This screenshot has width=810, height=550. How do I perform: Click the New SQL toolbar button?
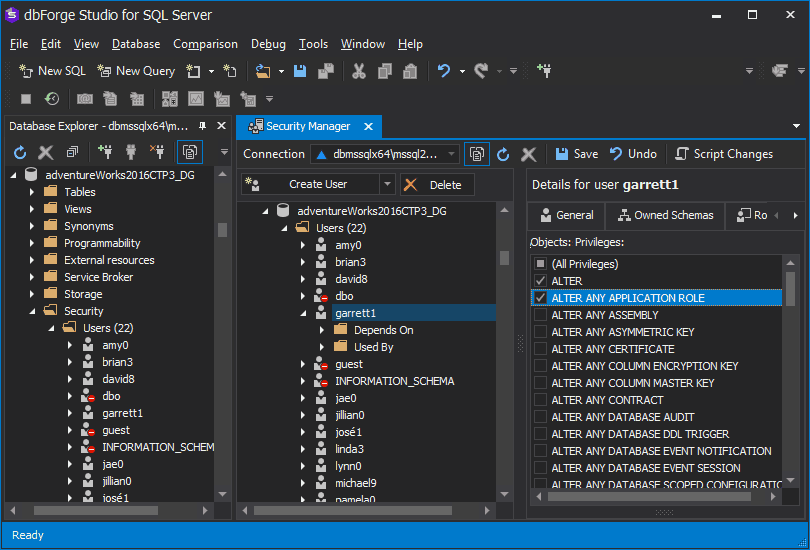[x=53, y=71]
